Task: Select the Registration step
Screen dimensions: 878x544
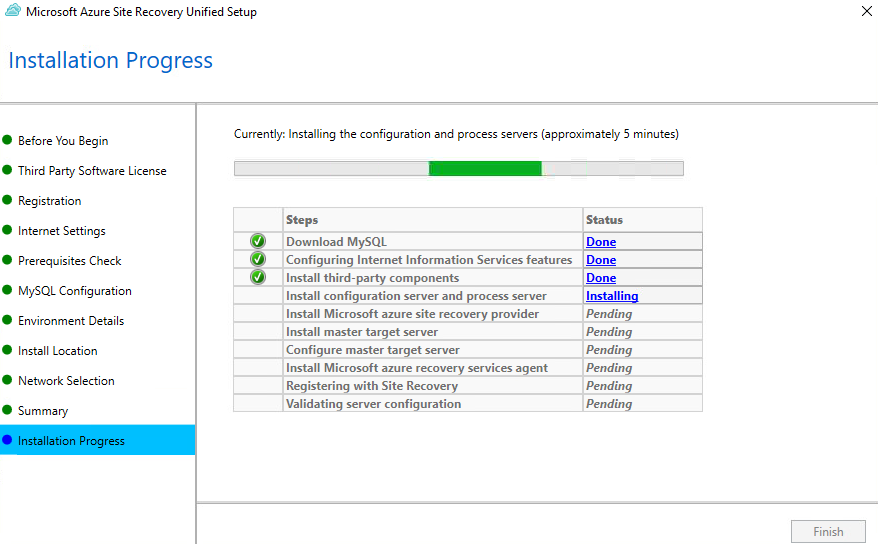Action: tap(49, 201)
